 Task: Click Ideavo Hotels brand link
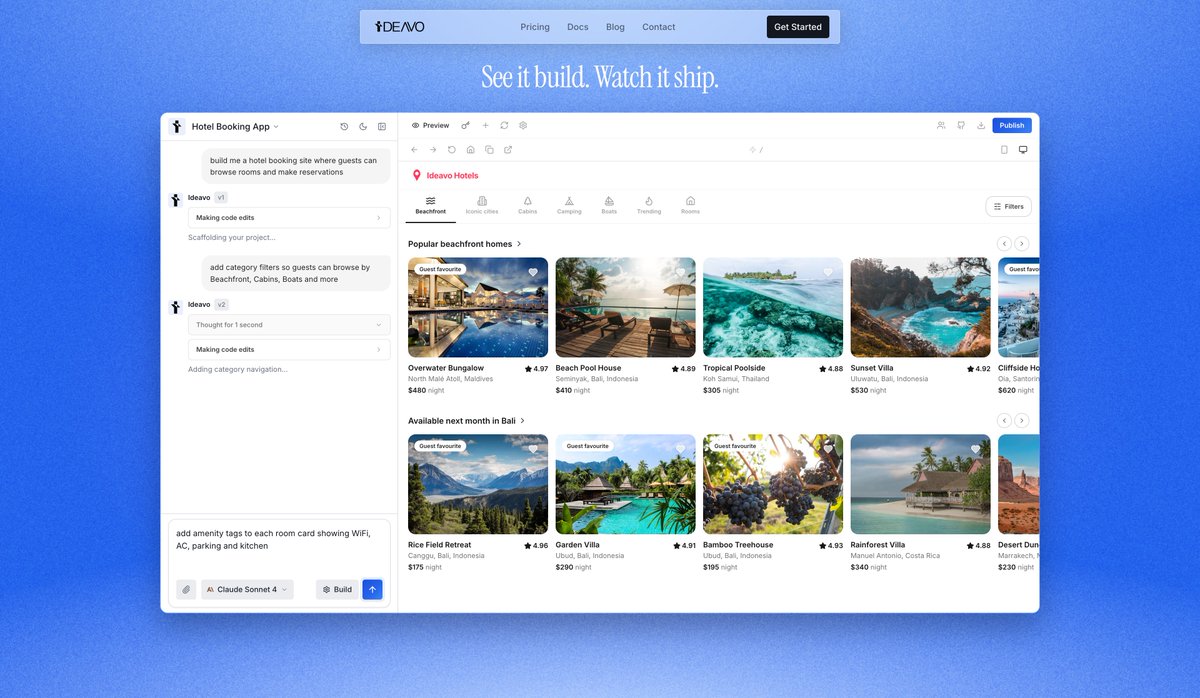click(445, 175)
